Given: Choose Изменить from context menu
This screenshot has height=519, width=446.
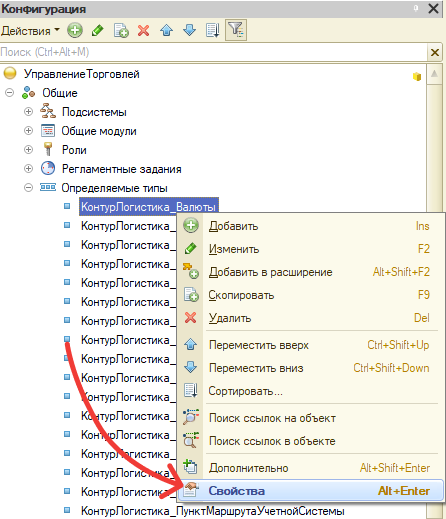Looking at the screenshot, I should 311,249.
